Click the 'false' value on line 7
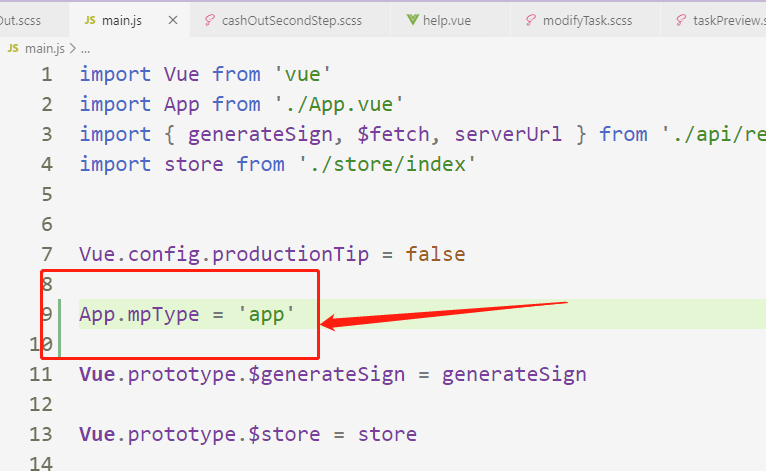The width and height of the screenshot is (766, 471). pos(435,254)
